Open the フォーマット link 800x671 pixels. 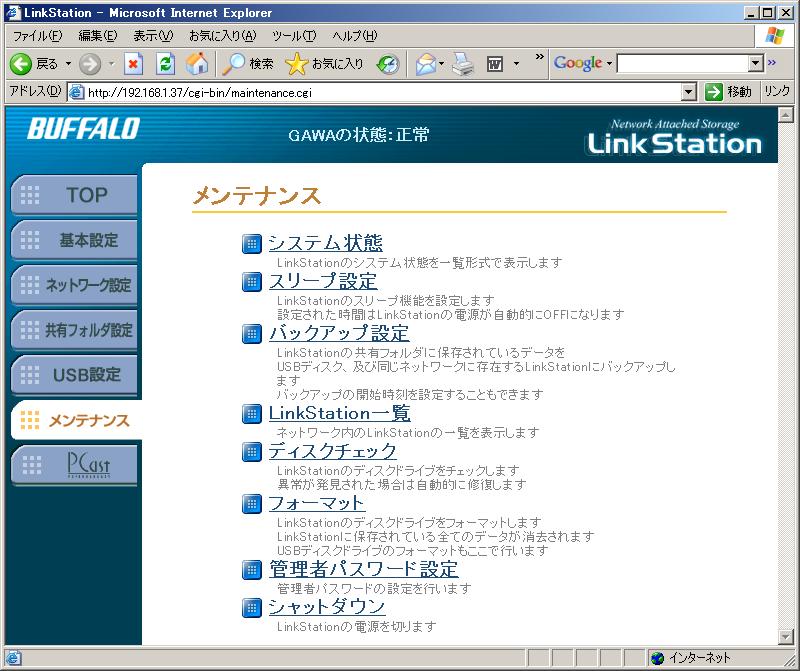click(316, 503)
